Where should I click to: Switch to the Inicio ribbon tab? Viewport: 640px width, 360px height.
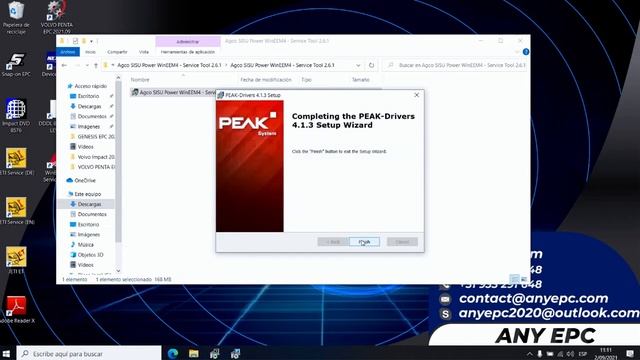(x=90, y=52)
